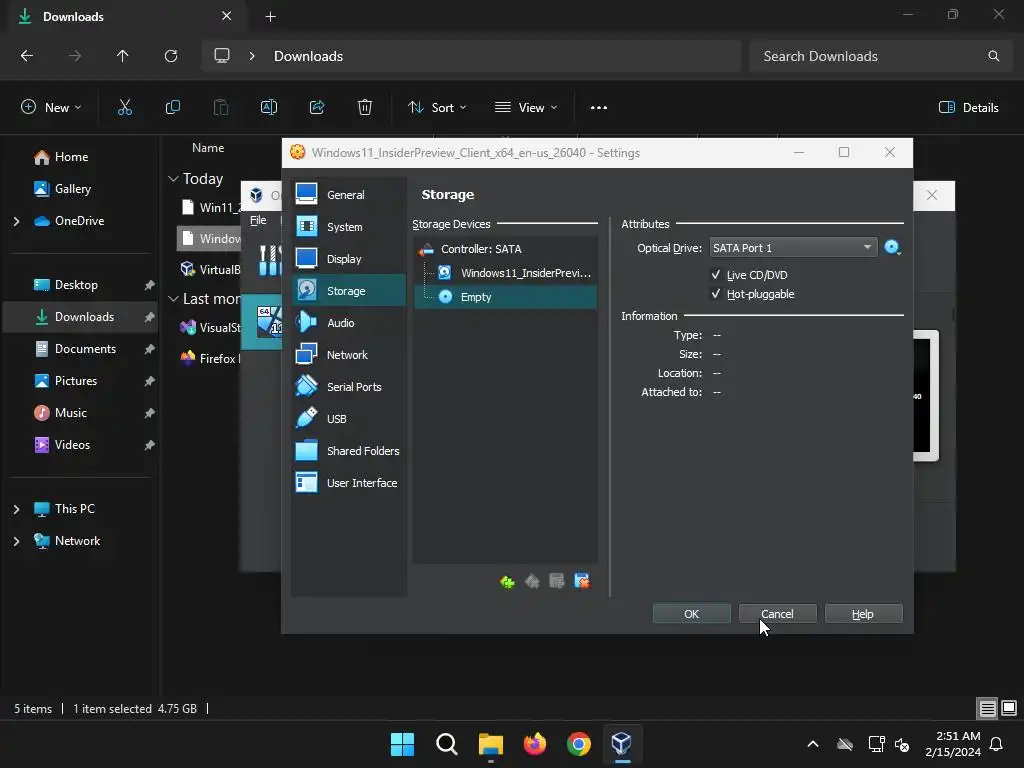Image resolution: width=1024 pixels, height=768 pixels.
Task: Click the Name column header
Action: pyautogui.click(x=208, y=148)
